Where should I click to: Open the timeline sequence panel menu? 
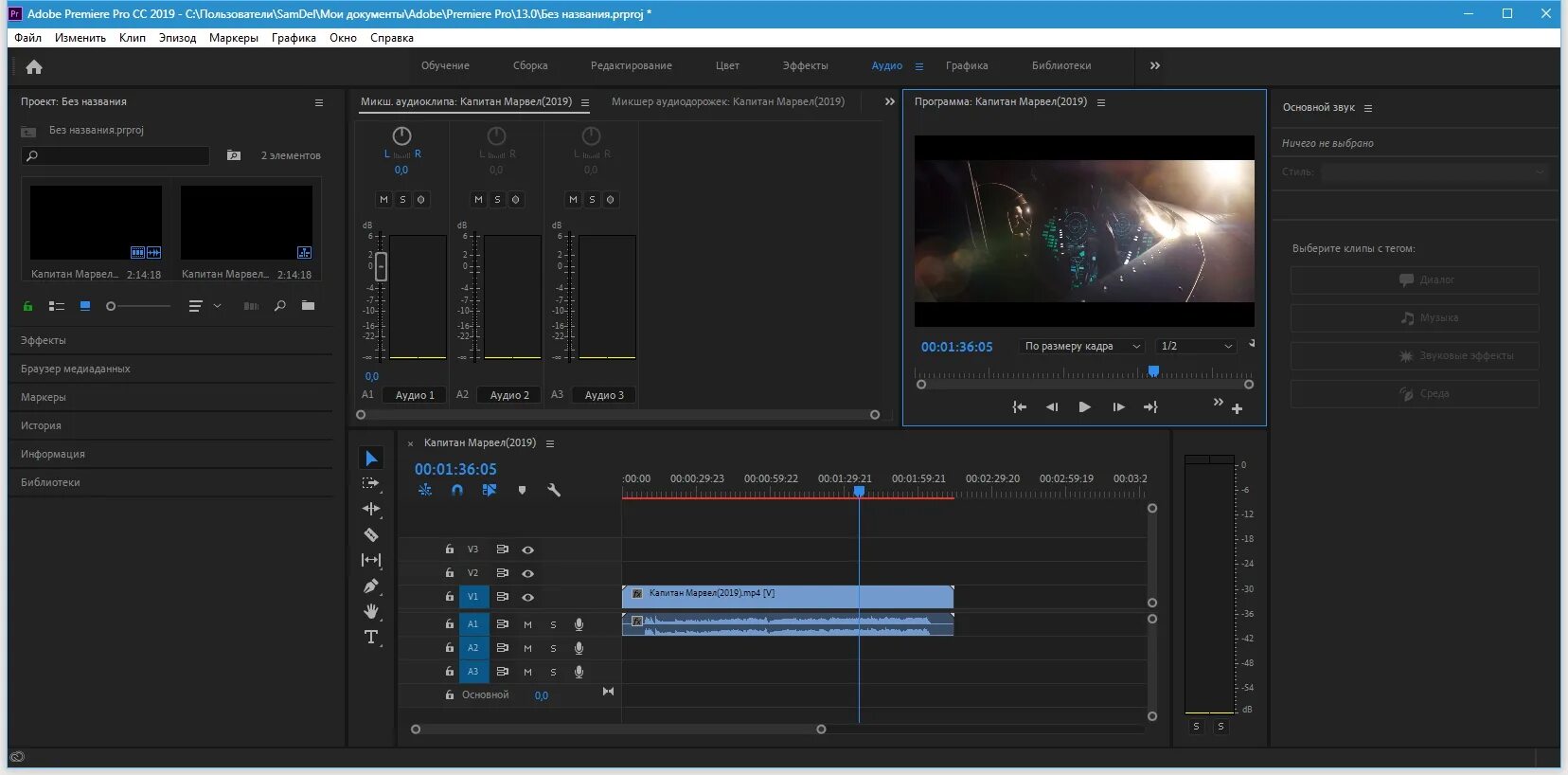click(550, 443)
